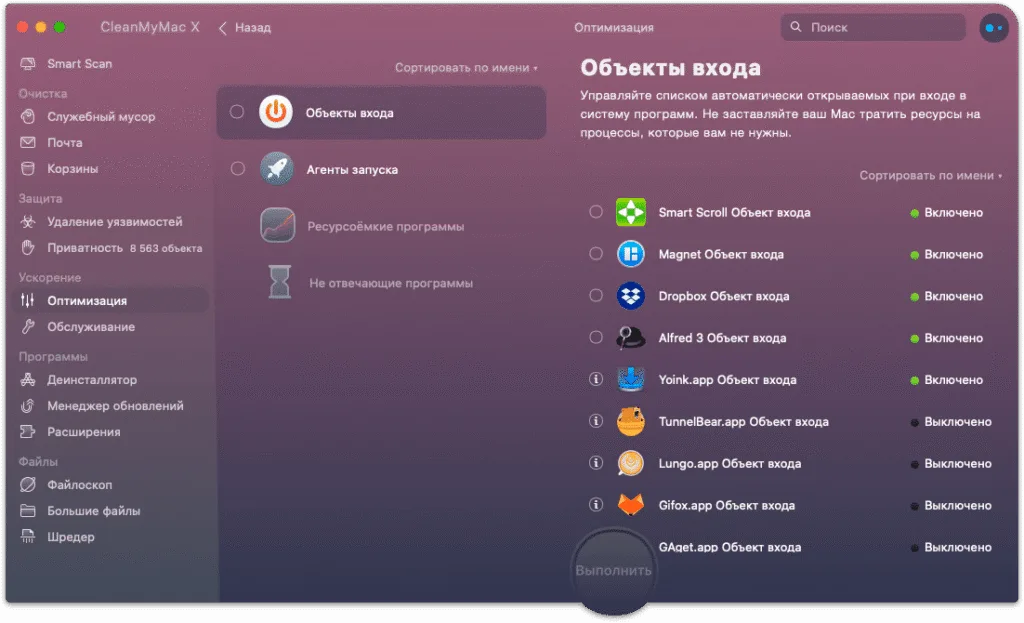Toggle Включено status for Dropbox
The width and height of the screenshot is (1024, 623).
coord(946,296)
